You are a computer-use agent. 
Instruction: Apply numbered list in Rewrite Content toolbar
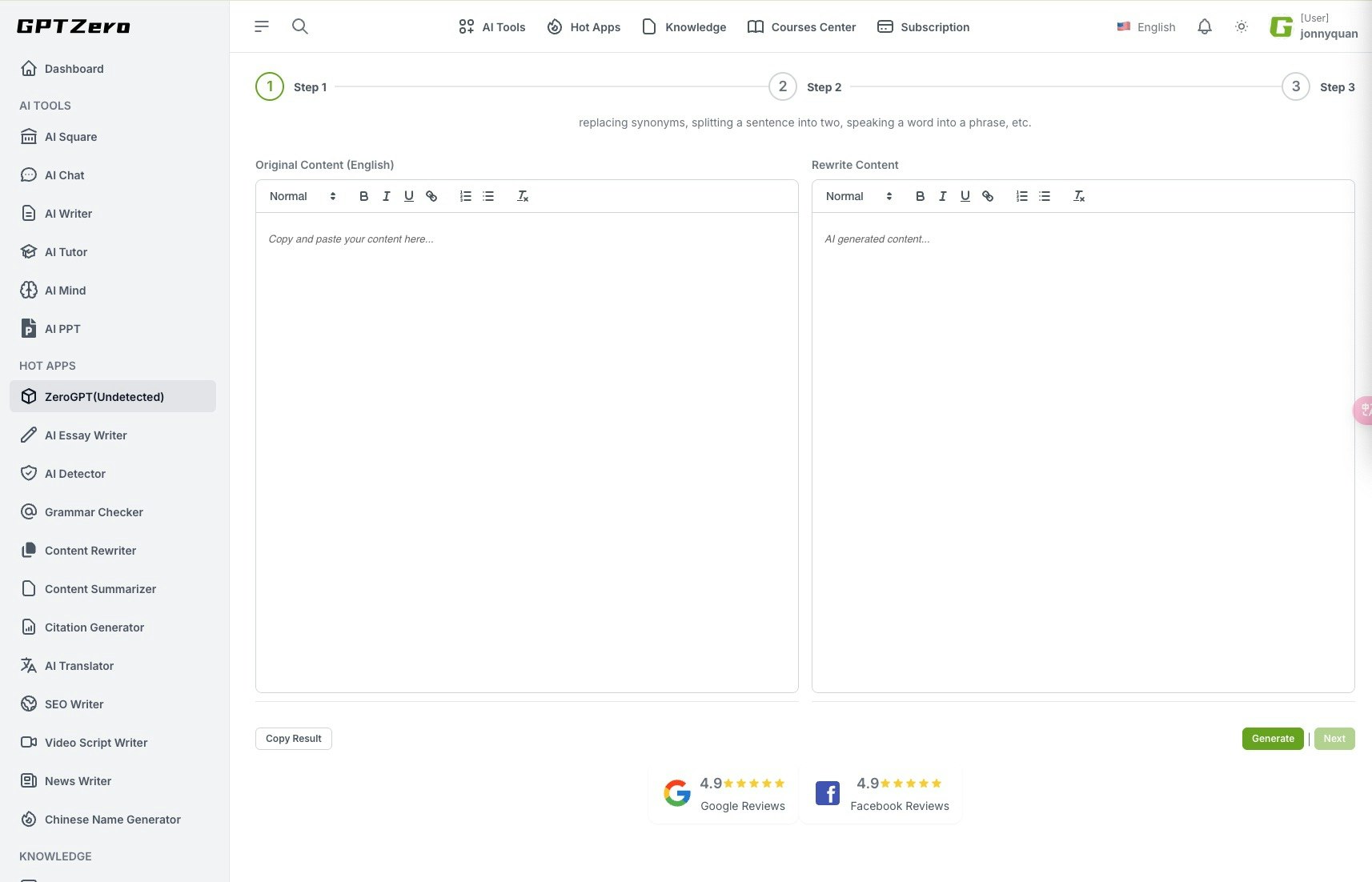coord(1022,196)
